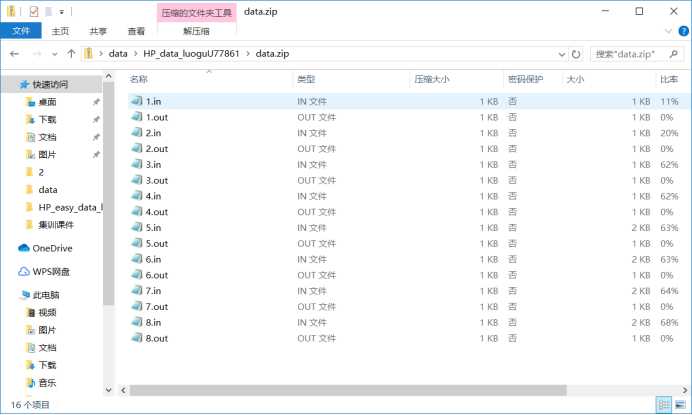Select the 4.in file icon
This screenshot has width=692, height=415.
137,196
